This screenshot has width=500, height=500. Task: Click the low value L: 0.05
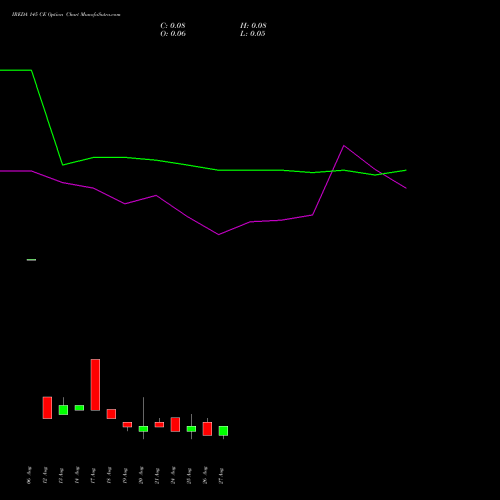(x=253, y=34)
